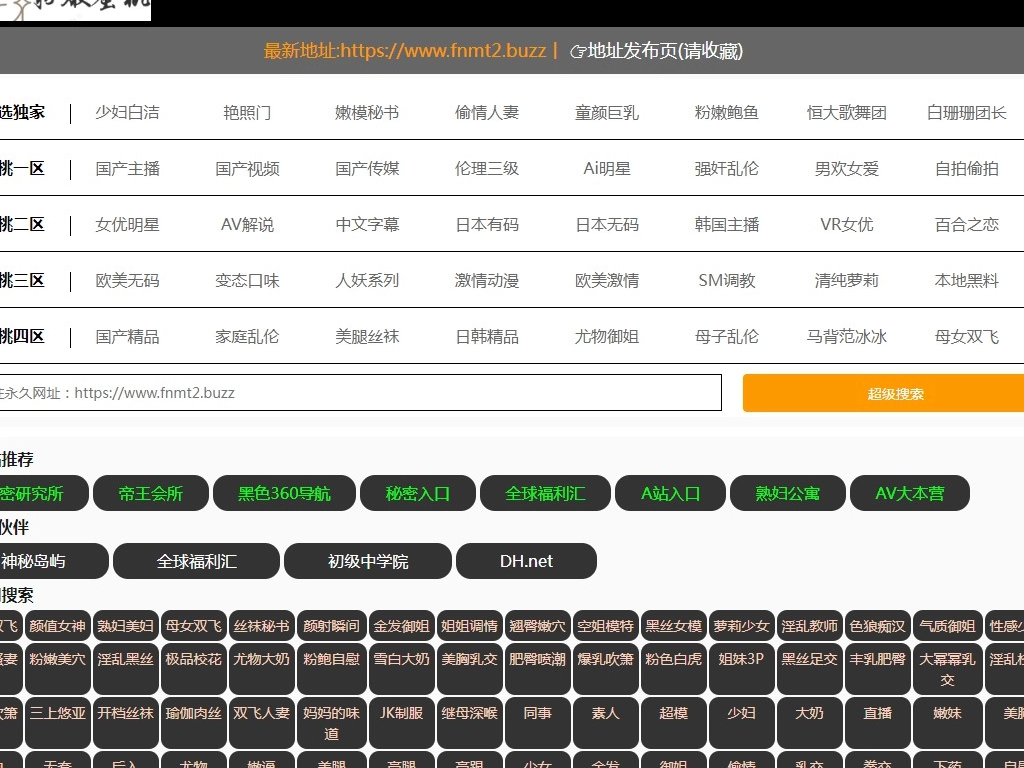Select the 国产主播 category
The width and height of the screenshot is (1024, 768).
(127, 169)
